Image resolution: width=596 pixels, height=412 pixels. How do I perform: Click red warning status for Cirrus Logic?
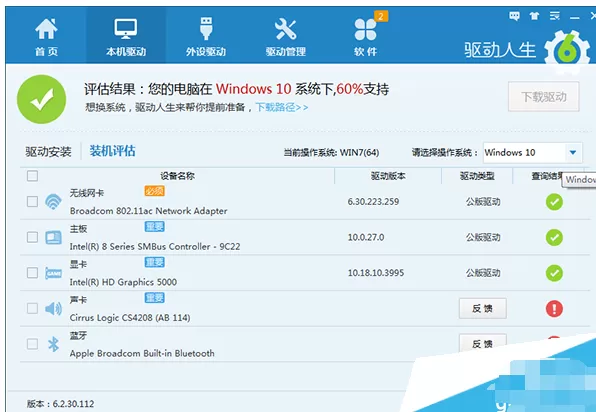tap(554, 309)
